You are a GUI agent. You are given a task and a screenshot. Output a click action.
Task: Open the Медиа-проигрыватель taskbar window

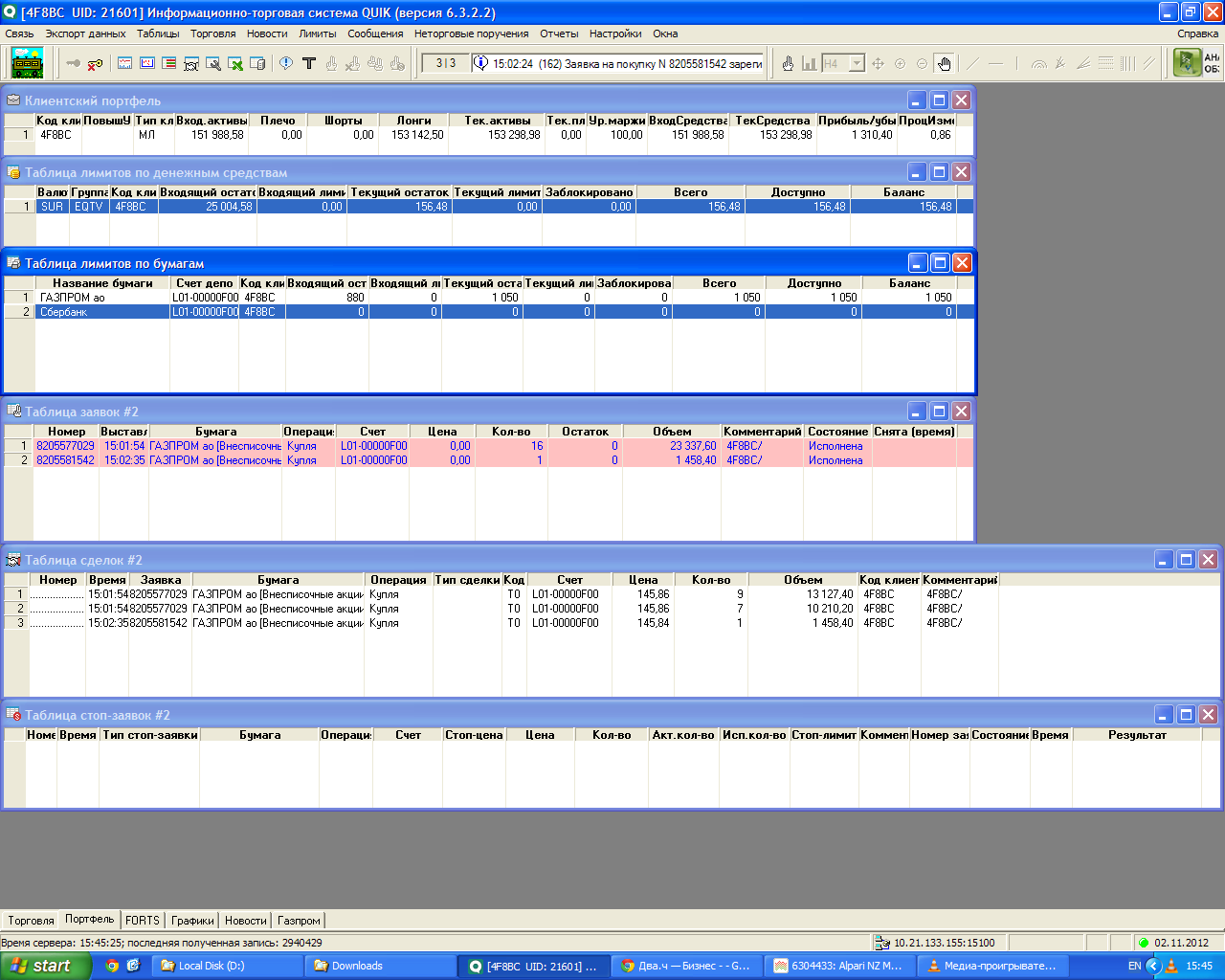click(992, 967)
